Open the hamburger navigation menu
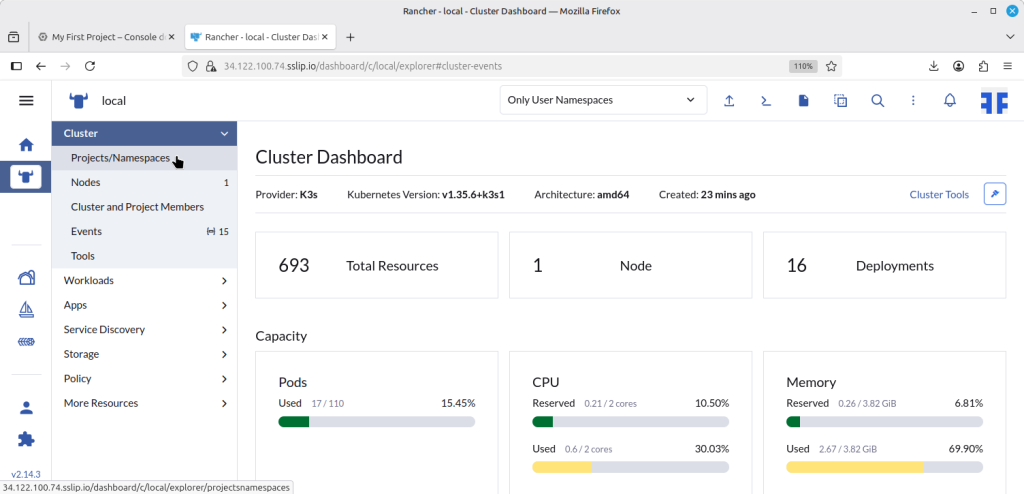Image resolution: width=1024 pixels, height=494 pixels. tap(26, 101)
